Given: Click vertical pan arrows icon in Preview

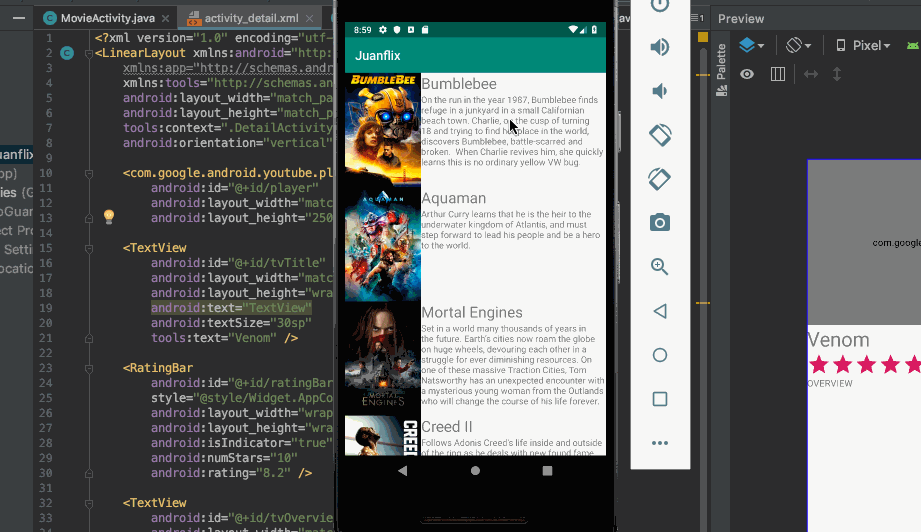Looking at the screenshot, I should coord(837,74).
